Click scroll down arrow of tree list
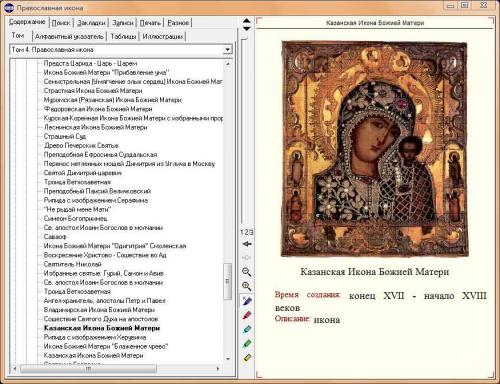This screenshot has width=500, height=384. 228,359
